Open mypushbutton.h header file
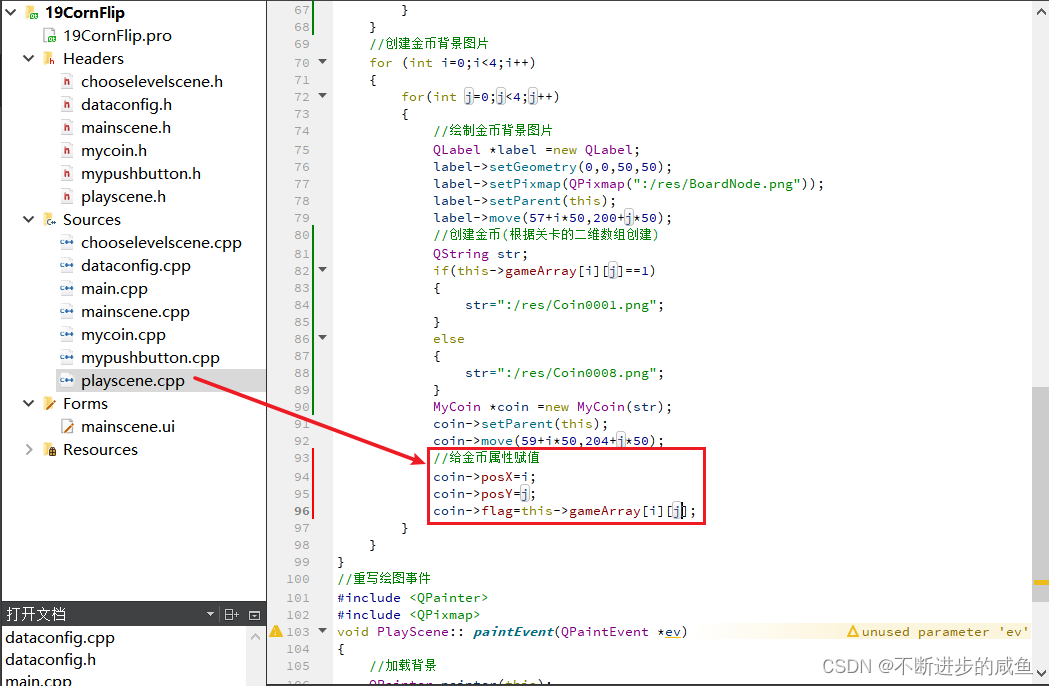1049x686 pixels. (140, 173)
